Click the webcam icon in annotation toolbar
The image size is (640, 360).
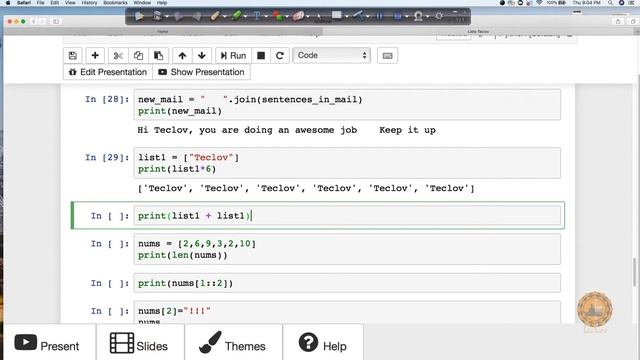pyautogui.click(x=418, y=16)
